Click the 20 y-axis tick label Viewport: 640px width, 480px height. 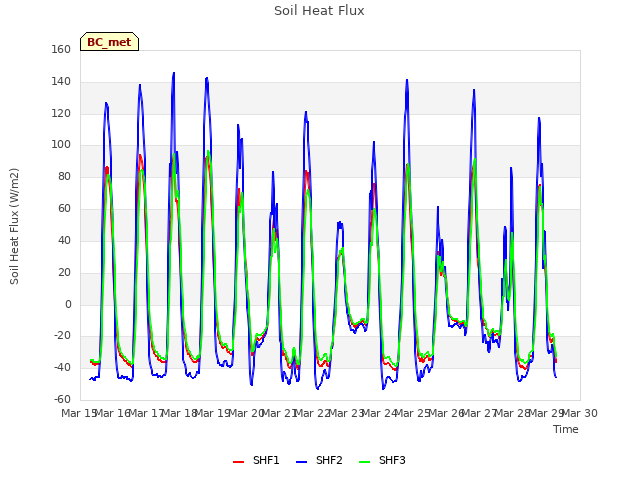(64, 272)
